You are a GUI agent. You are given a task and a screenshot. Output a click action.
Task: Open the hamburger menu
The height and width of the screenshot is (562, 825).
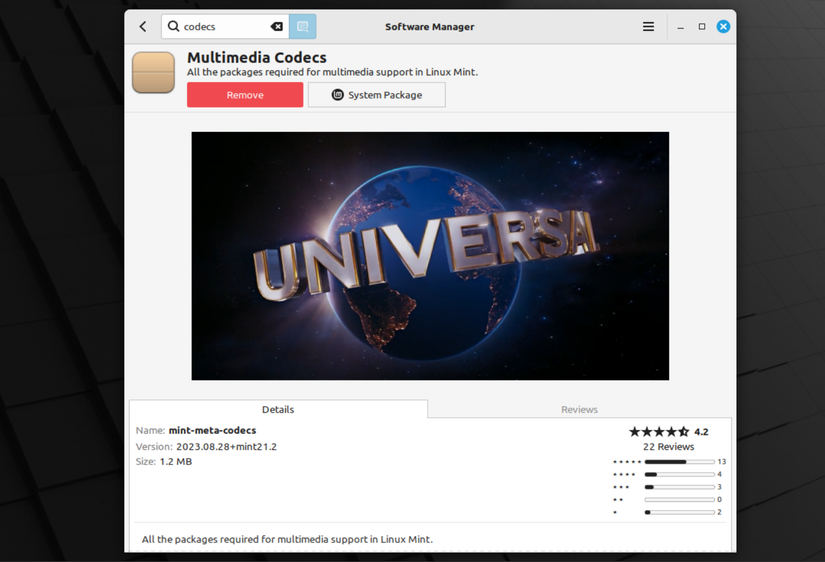coord(648,27)
